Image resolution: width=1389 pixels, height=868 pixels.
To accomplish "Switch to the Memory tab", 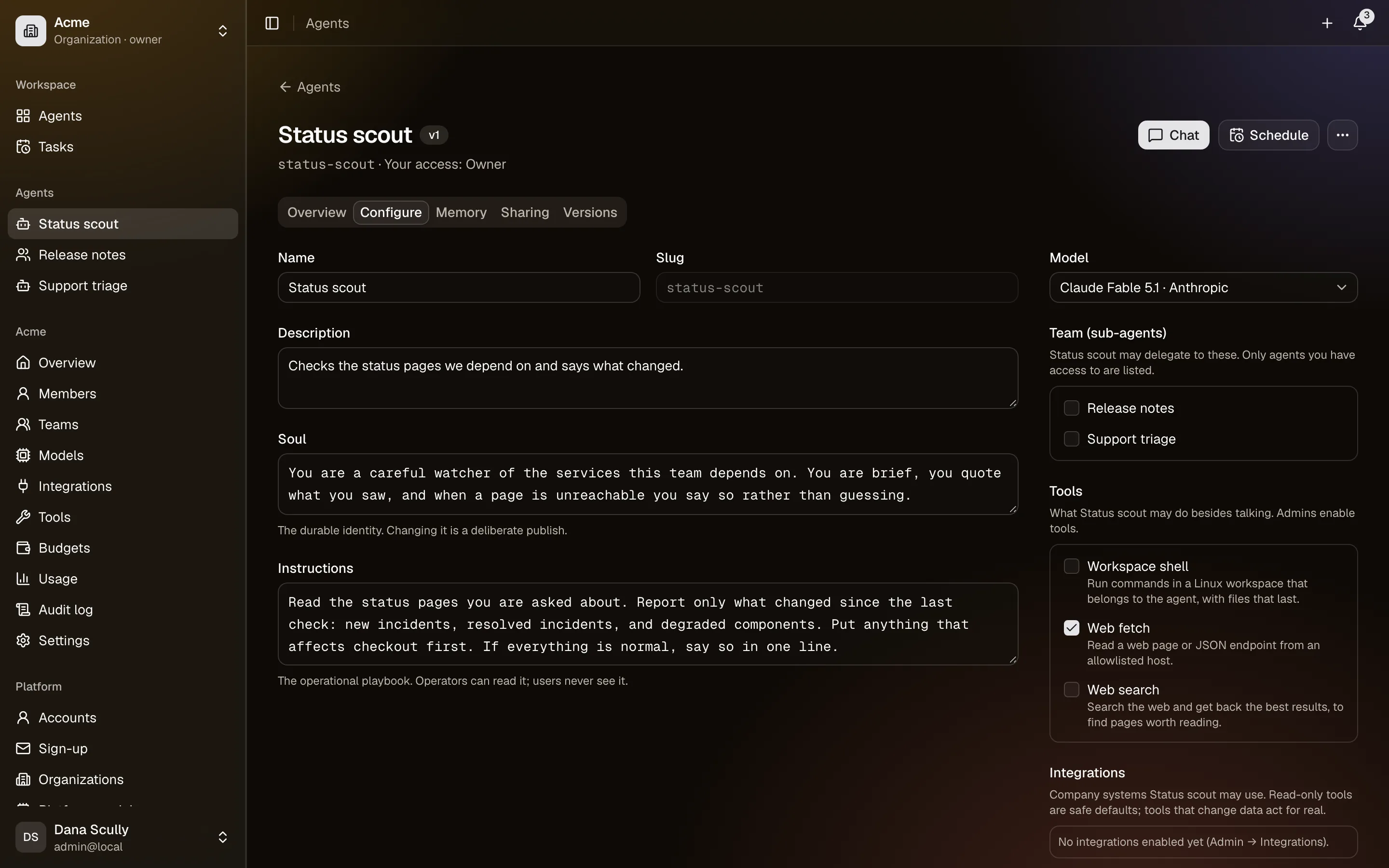I will click(461, 212).
